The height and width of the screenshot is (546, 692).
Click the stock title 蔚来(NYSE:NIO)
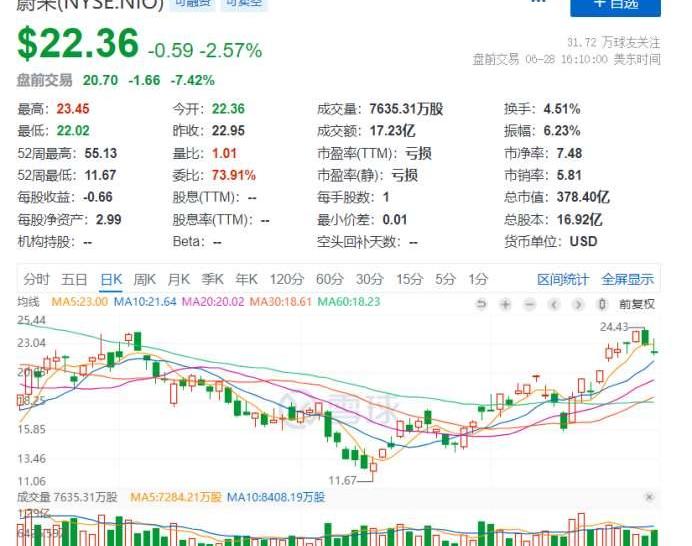pos(90,4)
